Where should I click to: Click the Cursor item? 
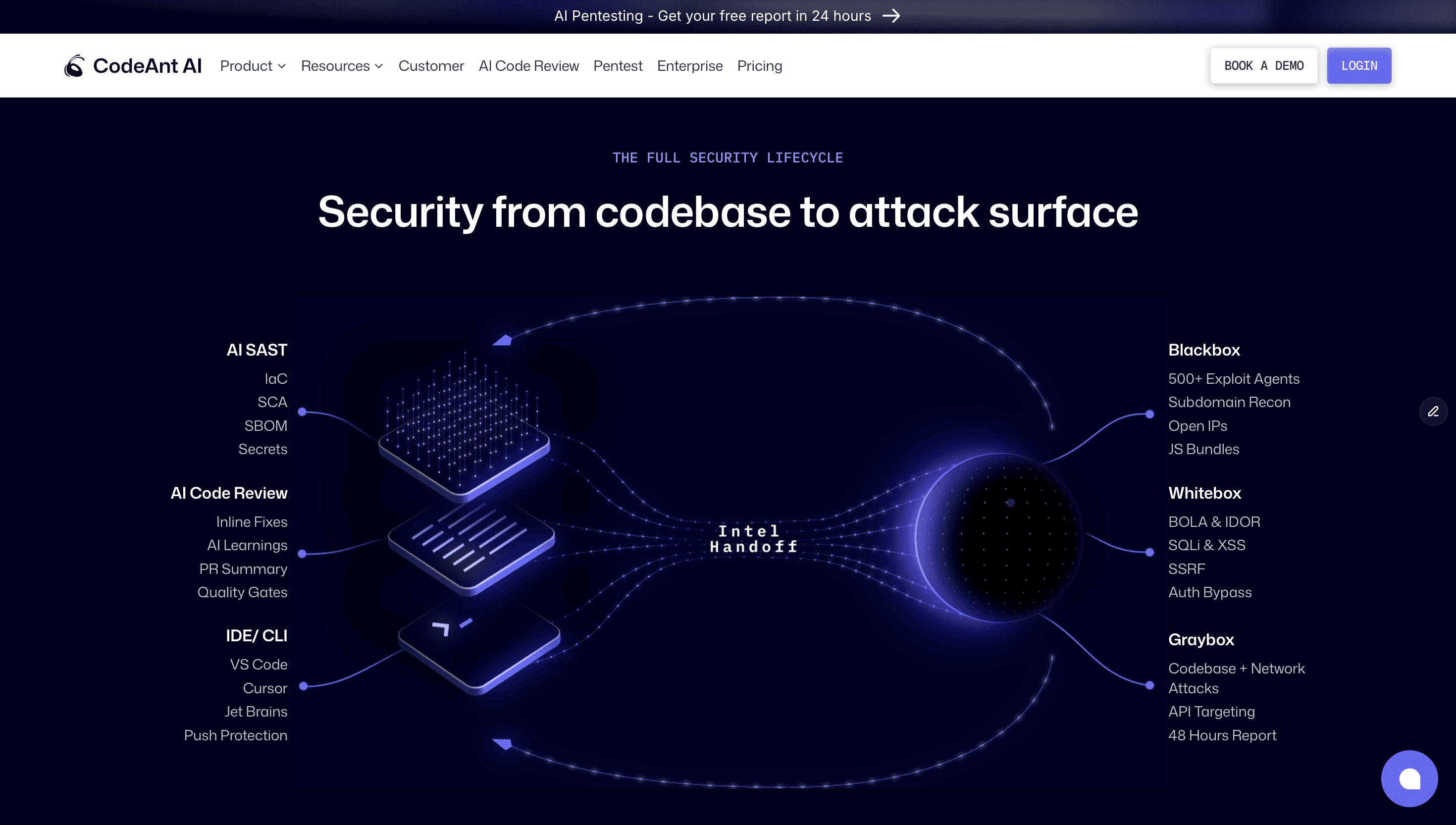click(x=265, y=688)
